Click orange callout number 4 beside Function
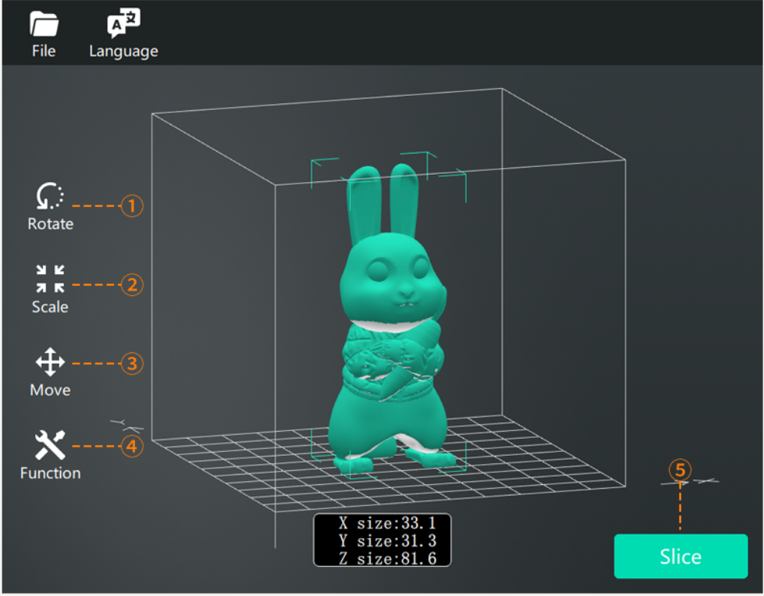The width and height of the screenshot is (764, 596). [x=132, y=446]
